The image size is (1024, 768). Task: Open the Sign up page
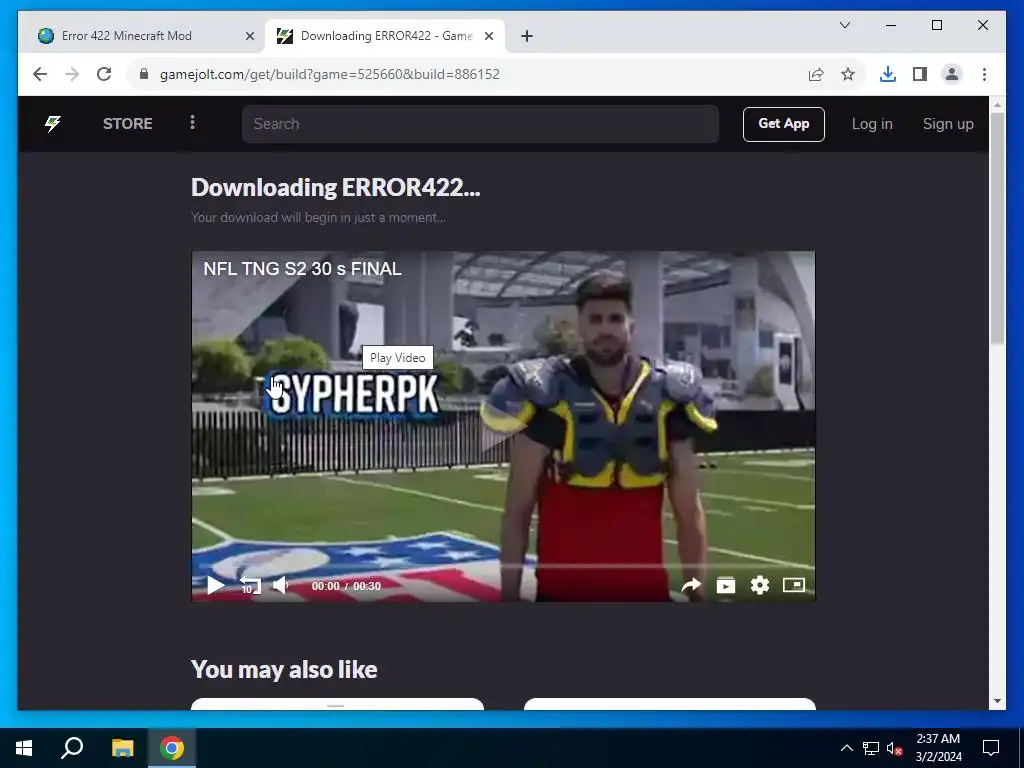(948, 124)
